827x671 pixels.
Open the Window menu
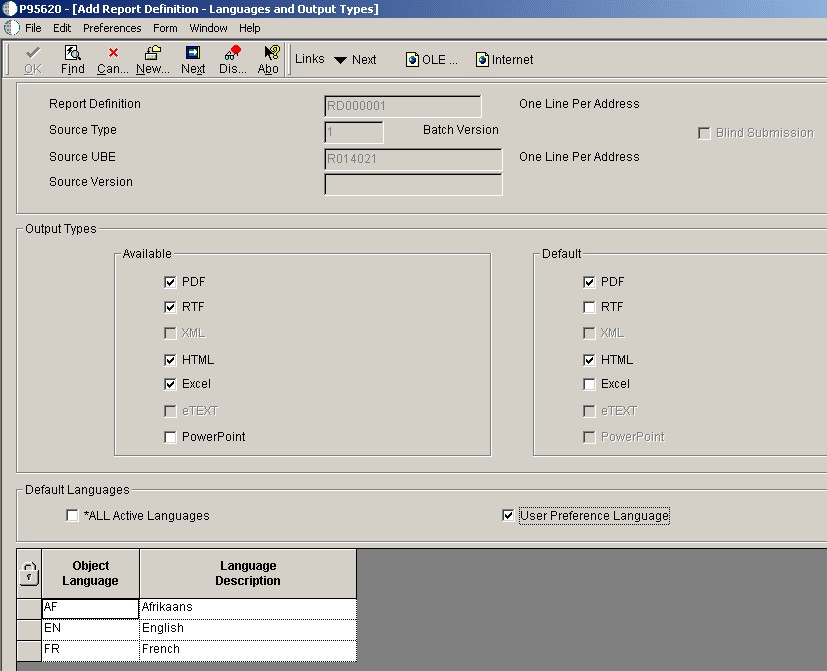208,28
